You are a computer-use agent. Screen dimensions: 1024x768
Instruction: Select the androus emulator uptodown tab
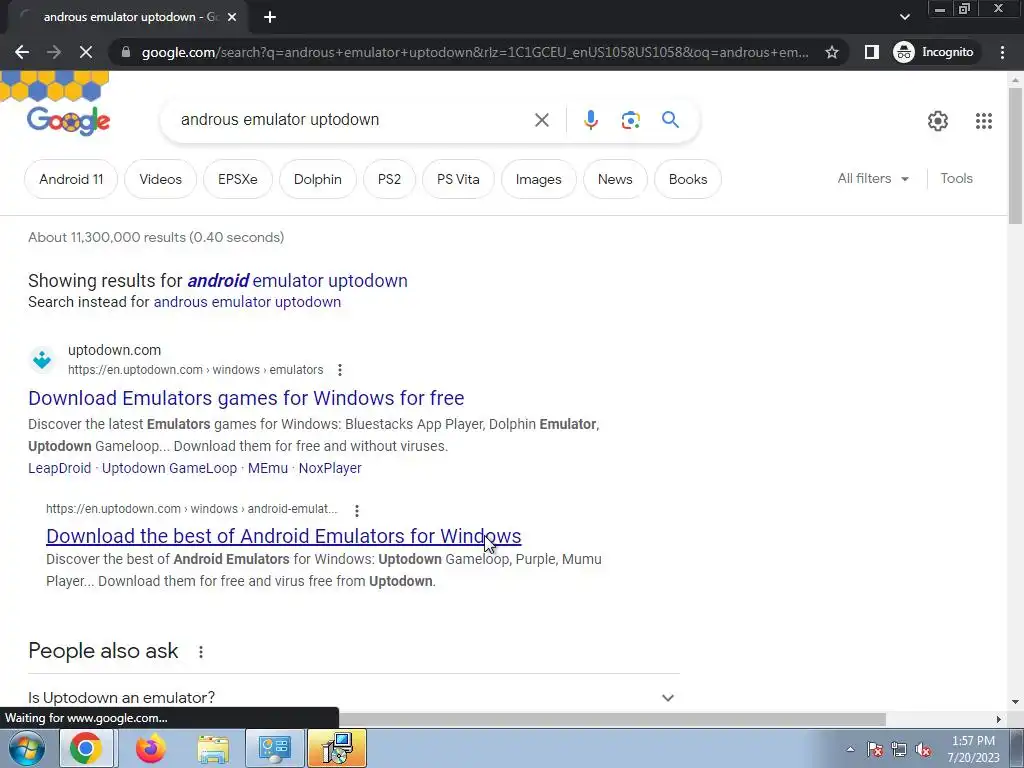(128, 17)
